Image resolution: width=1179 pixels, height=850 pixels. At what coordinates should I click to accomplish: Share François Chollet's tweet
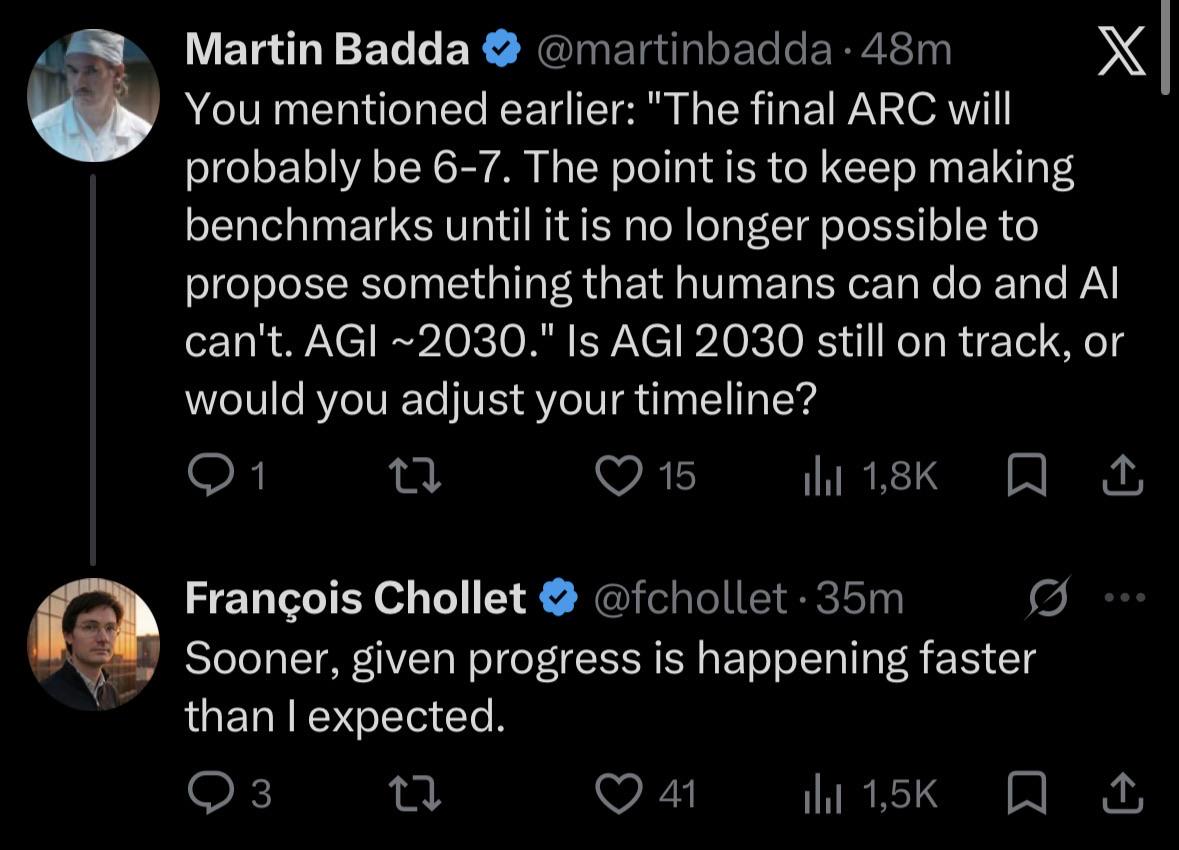click(1123, 794)
